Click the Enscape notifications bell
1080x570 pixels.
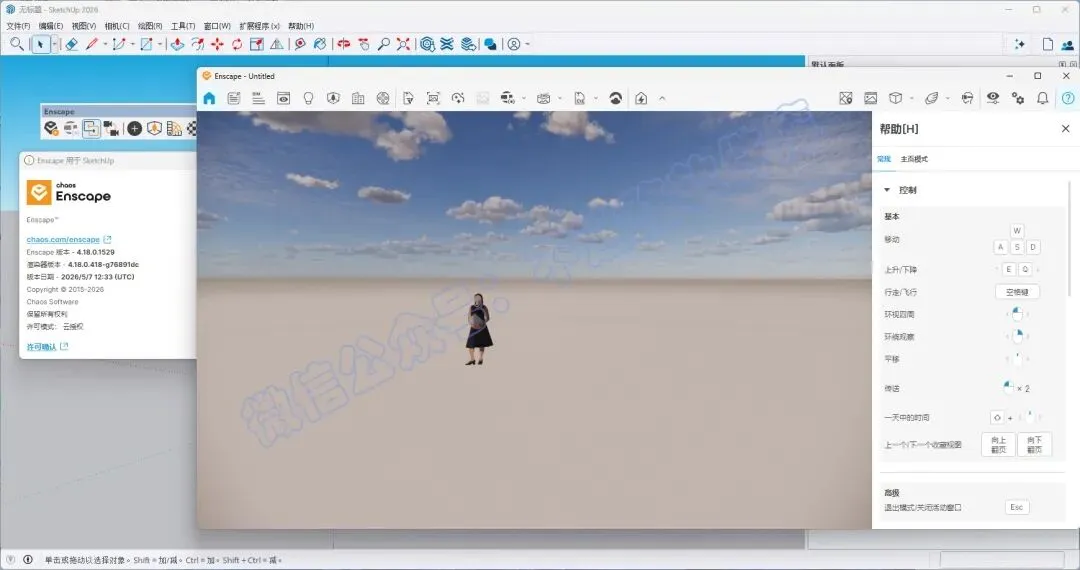[x=1042, y=98]
